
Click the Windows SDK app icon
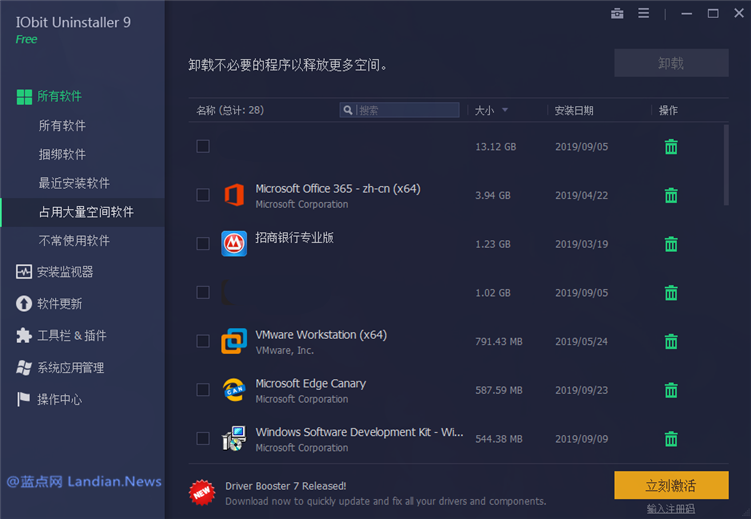pyautogui.click(x=234, y=439)
